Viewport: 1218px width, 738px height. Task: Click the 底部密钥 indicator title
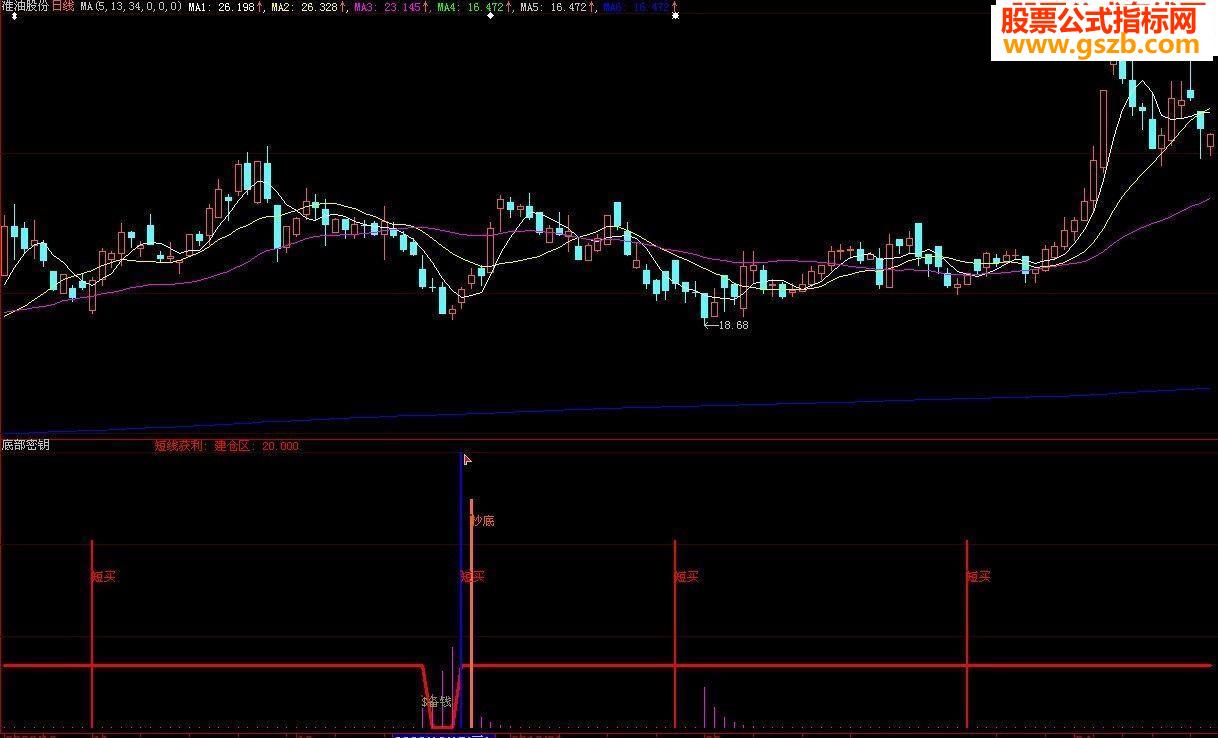[26, 445]
